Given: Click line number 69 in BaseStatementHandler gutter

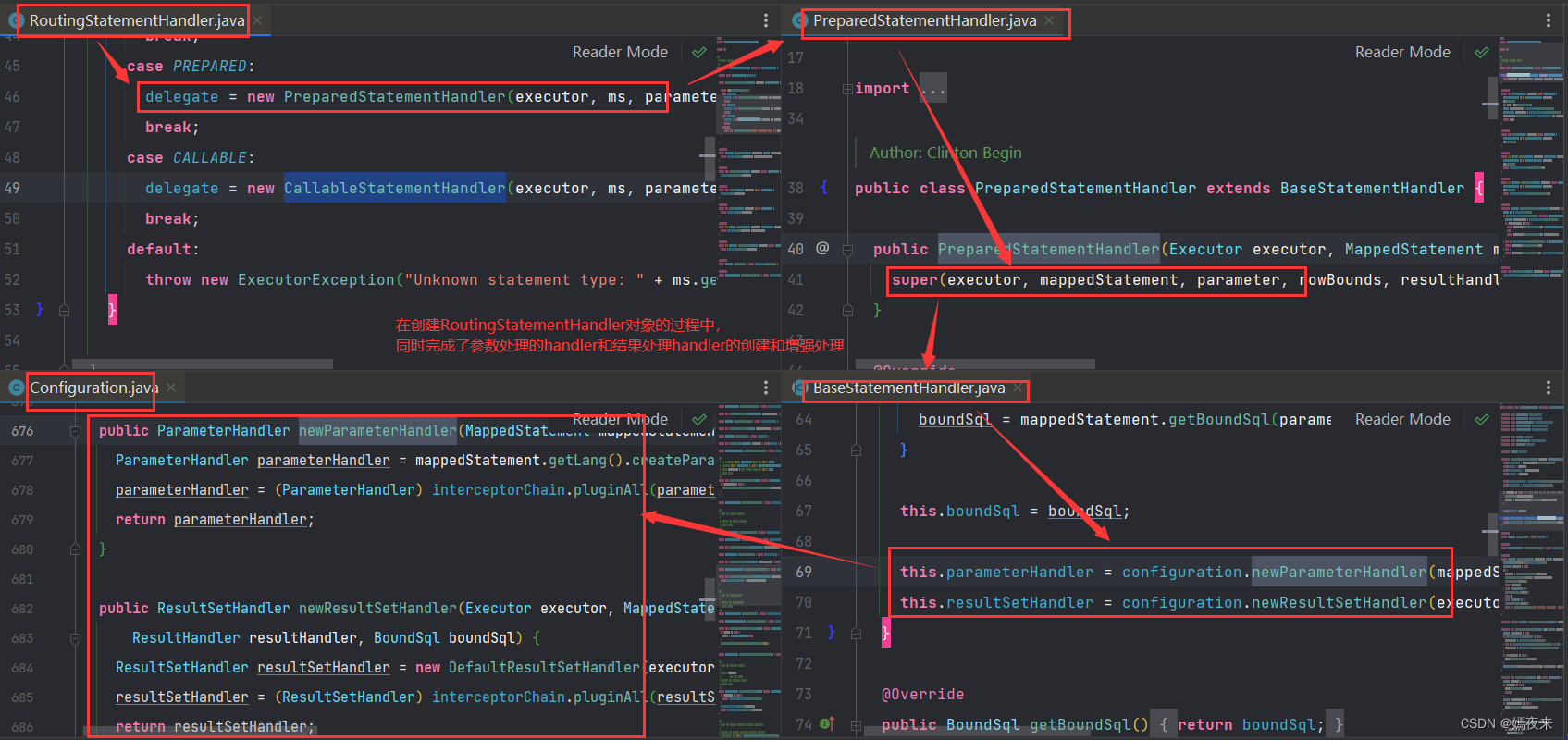Looking at the screenshot, I should coord(804,573).
